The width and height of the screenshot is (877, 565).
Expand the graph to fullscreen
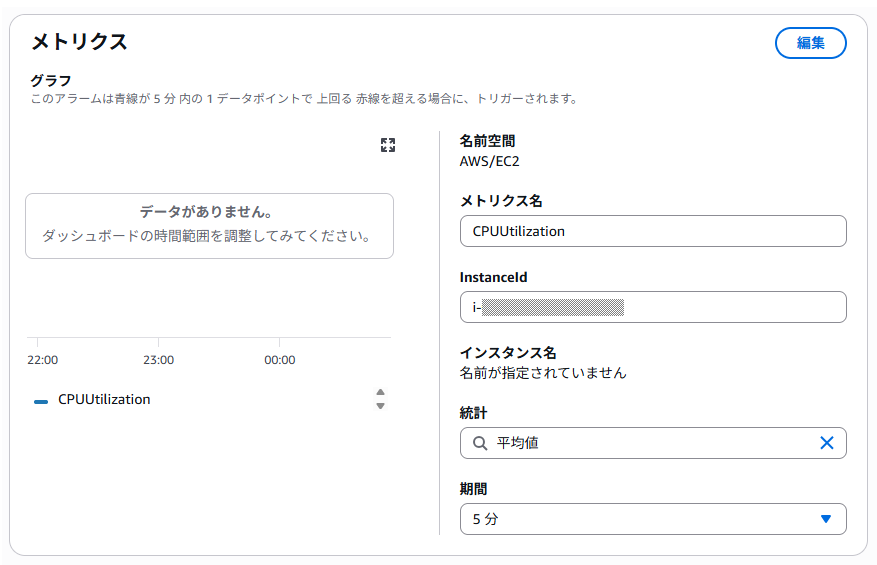point(388,145)
